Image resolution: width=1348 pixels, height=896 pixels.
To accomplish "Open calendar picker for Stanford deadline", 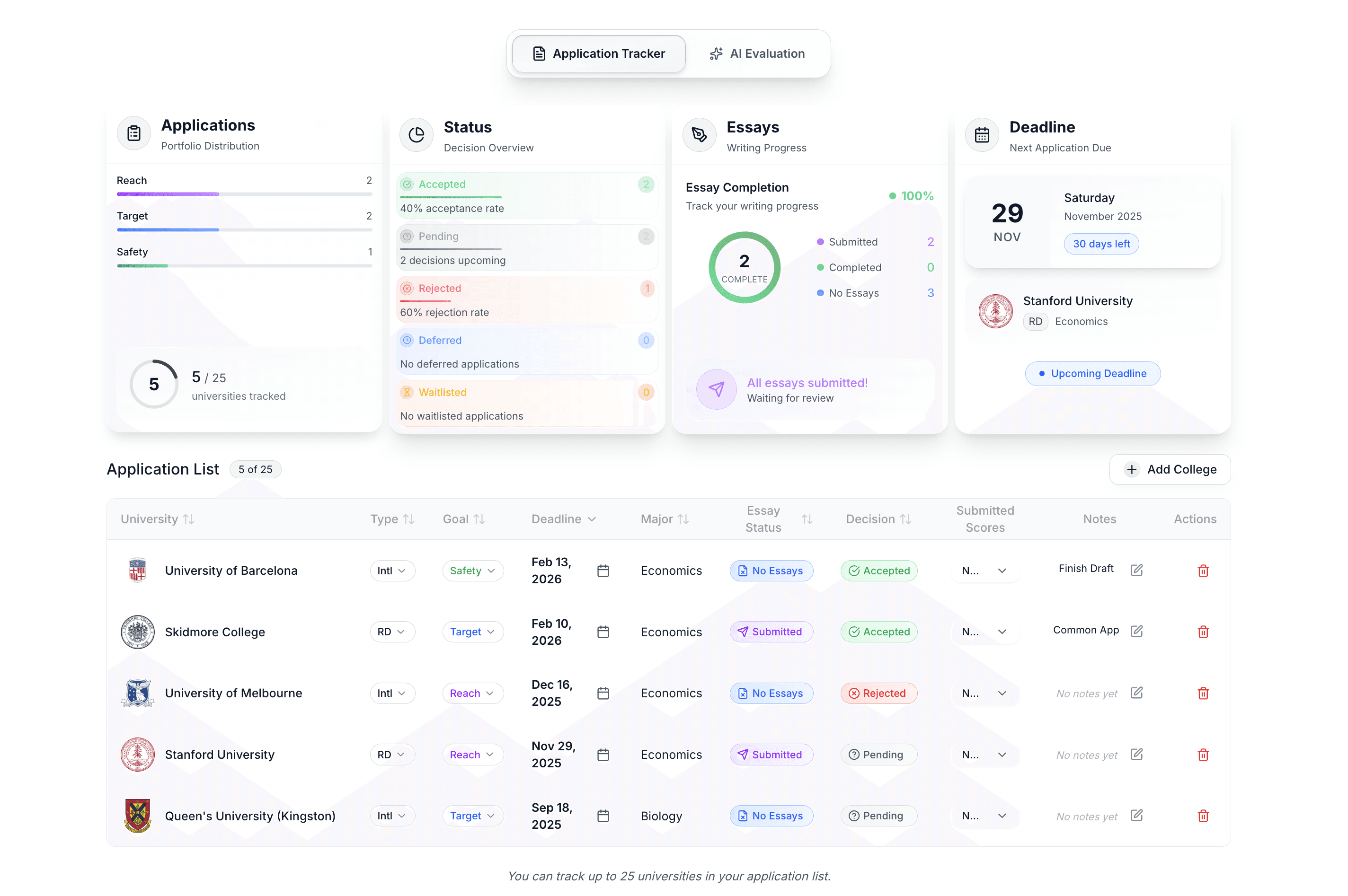I will (x=603, y=755).
